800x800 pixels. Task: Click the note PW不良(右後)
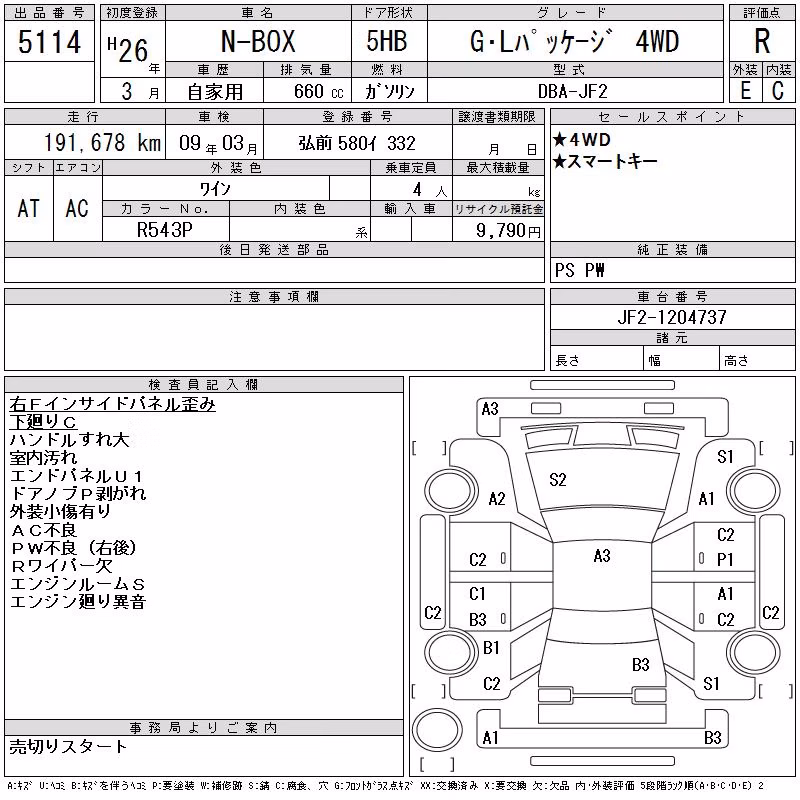click(x=74, y=547)
